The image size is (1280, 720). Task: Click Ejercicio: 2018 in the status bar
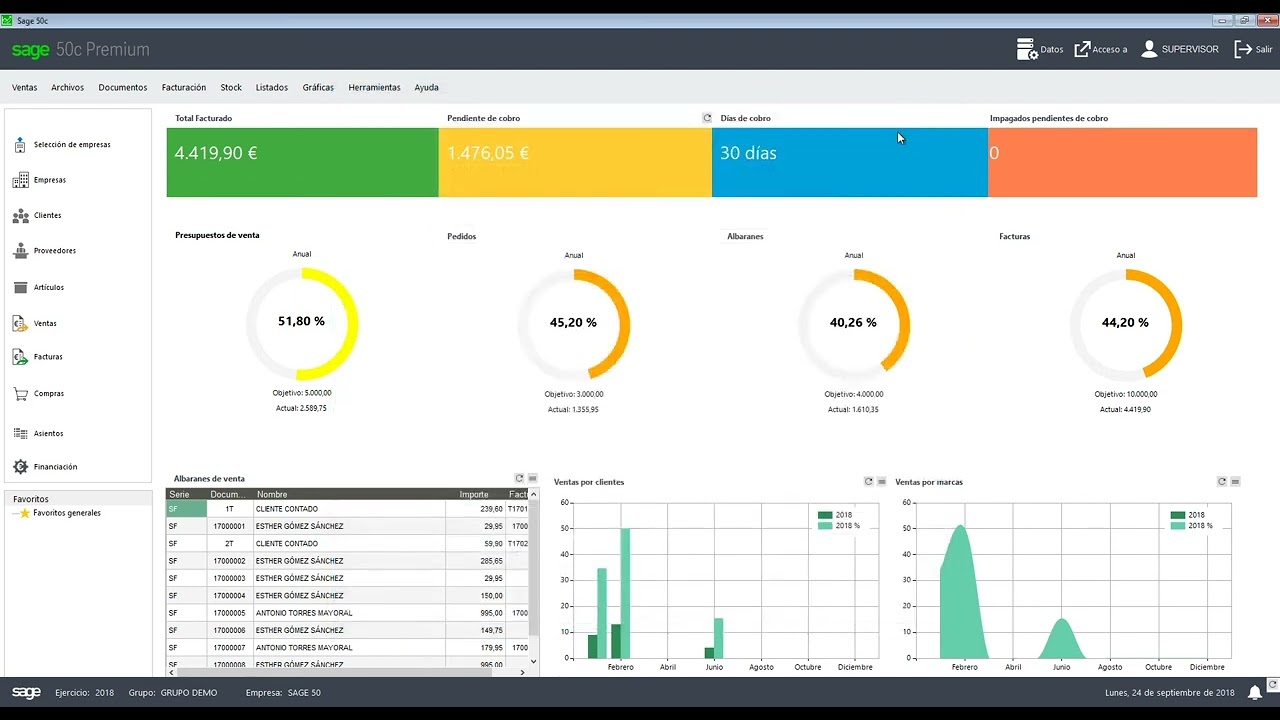coord(85,693)
